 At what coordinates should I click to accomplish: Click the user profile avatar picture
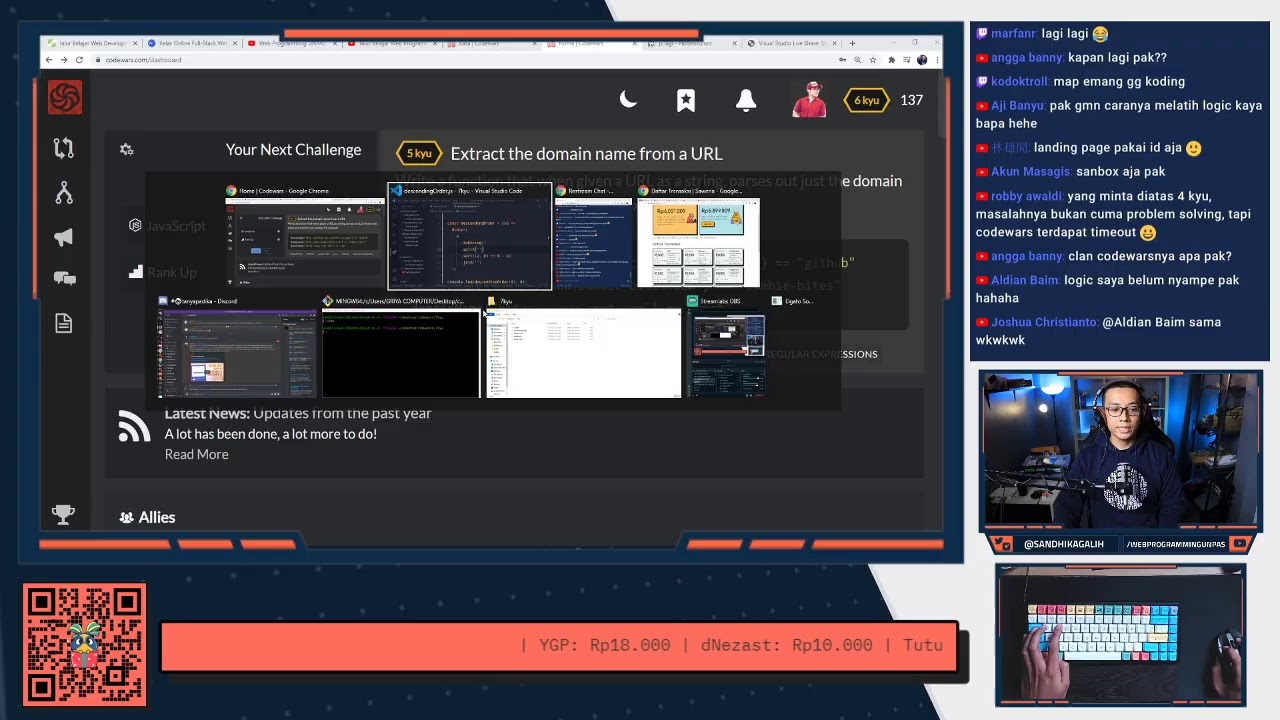click(x=808, y=100)
